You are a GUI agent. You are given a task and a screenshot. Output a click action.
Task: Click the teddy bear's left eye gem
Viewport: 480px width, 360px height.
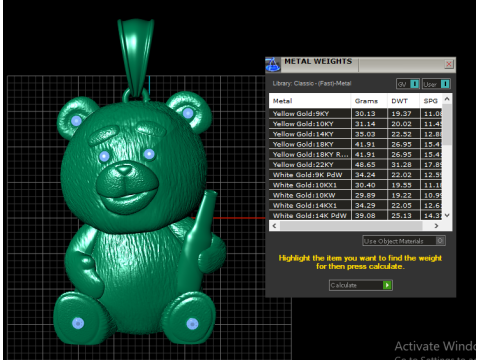[104, 156]
